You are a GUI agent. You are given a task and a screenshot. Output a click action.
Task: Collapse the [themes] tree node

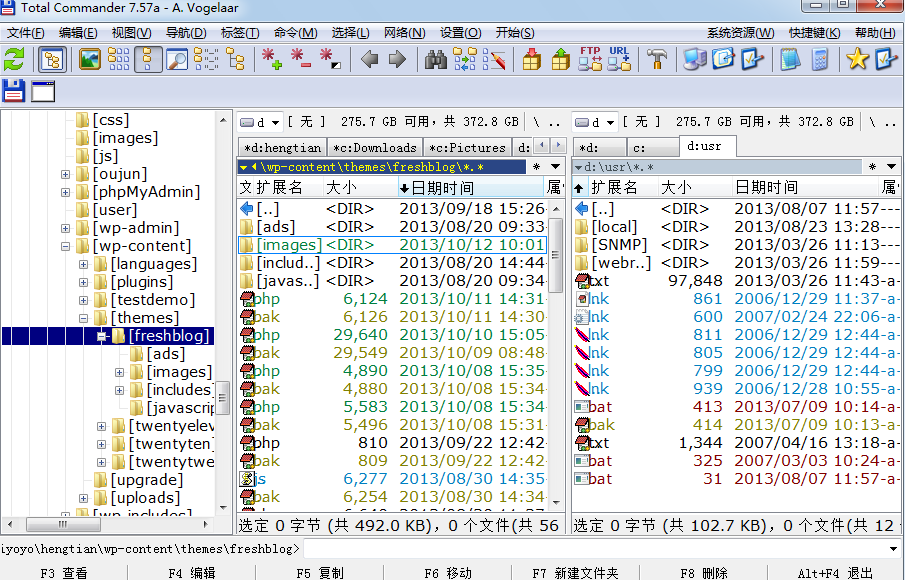tap(83, 319)
